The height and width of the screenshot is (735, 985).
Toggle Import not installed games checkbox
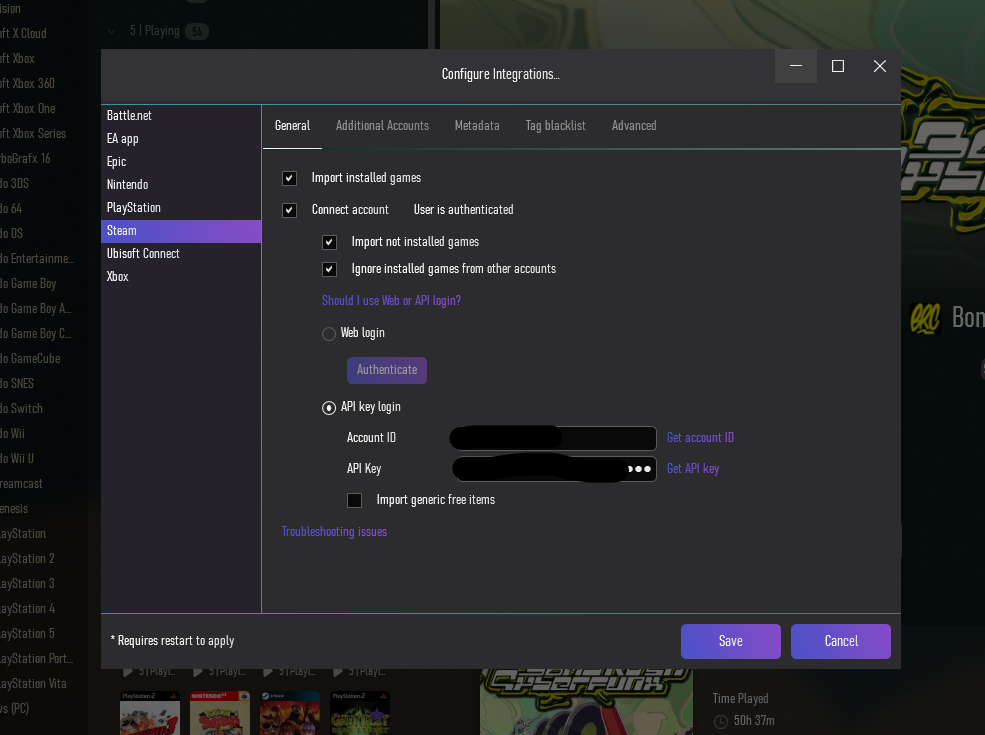(329, 242)
